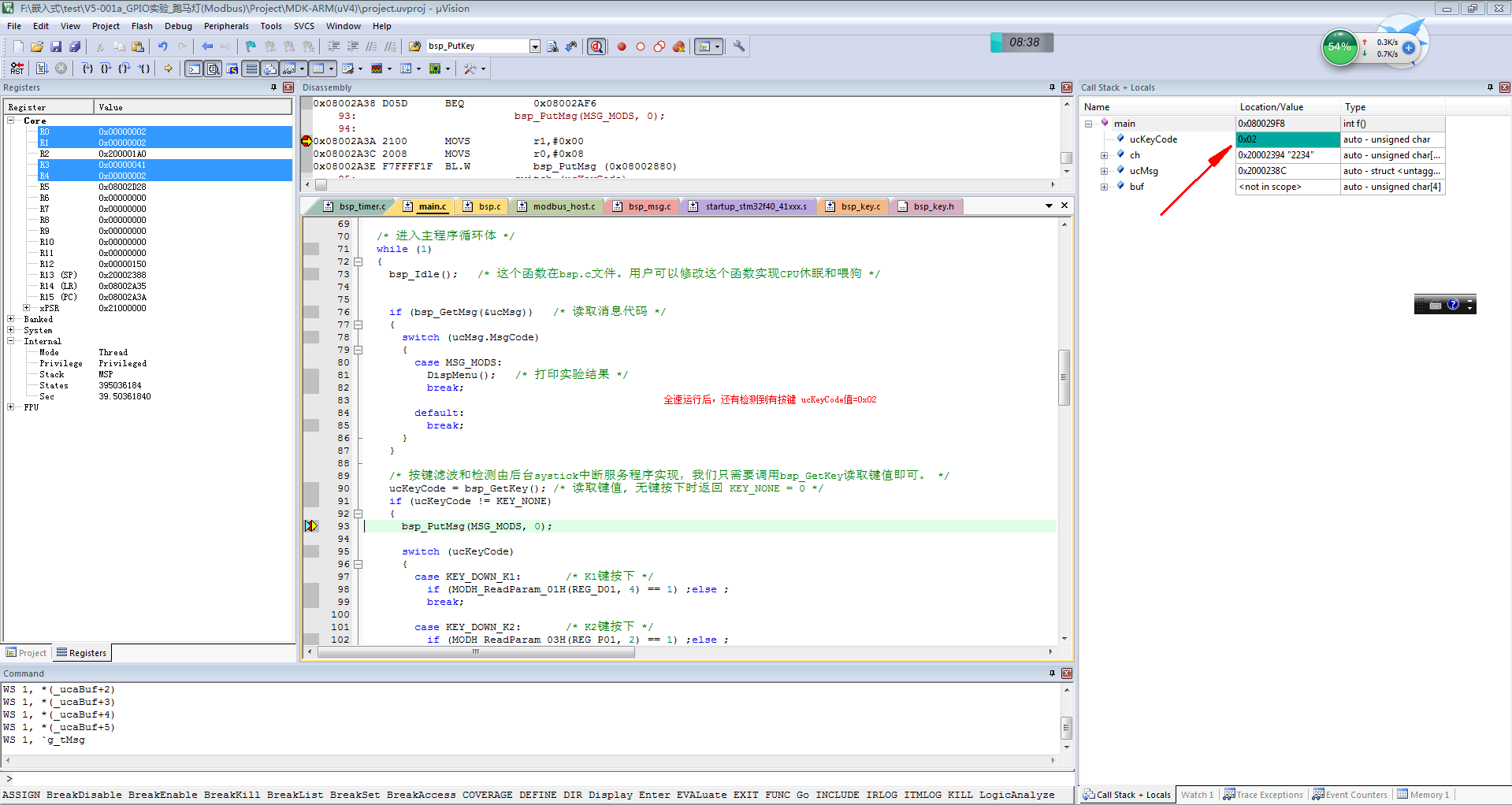Enable/disable breakpoint hollow circle icon
Viewport: 1512px width, 805px height.
tap(641, 46)
